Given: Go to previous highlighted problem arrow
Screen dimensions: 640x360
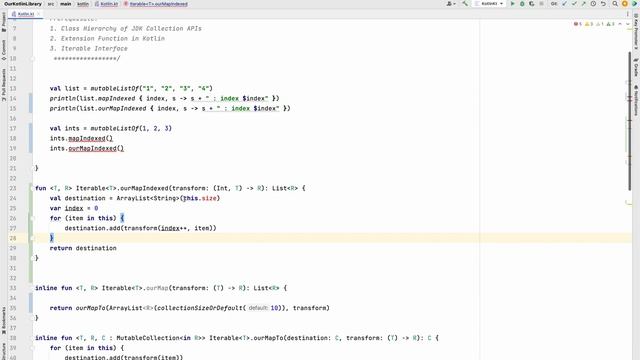Looking at the screenshot, I should (x=620, y=24).
